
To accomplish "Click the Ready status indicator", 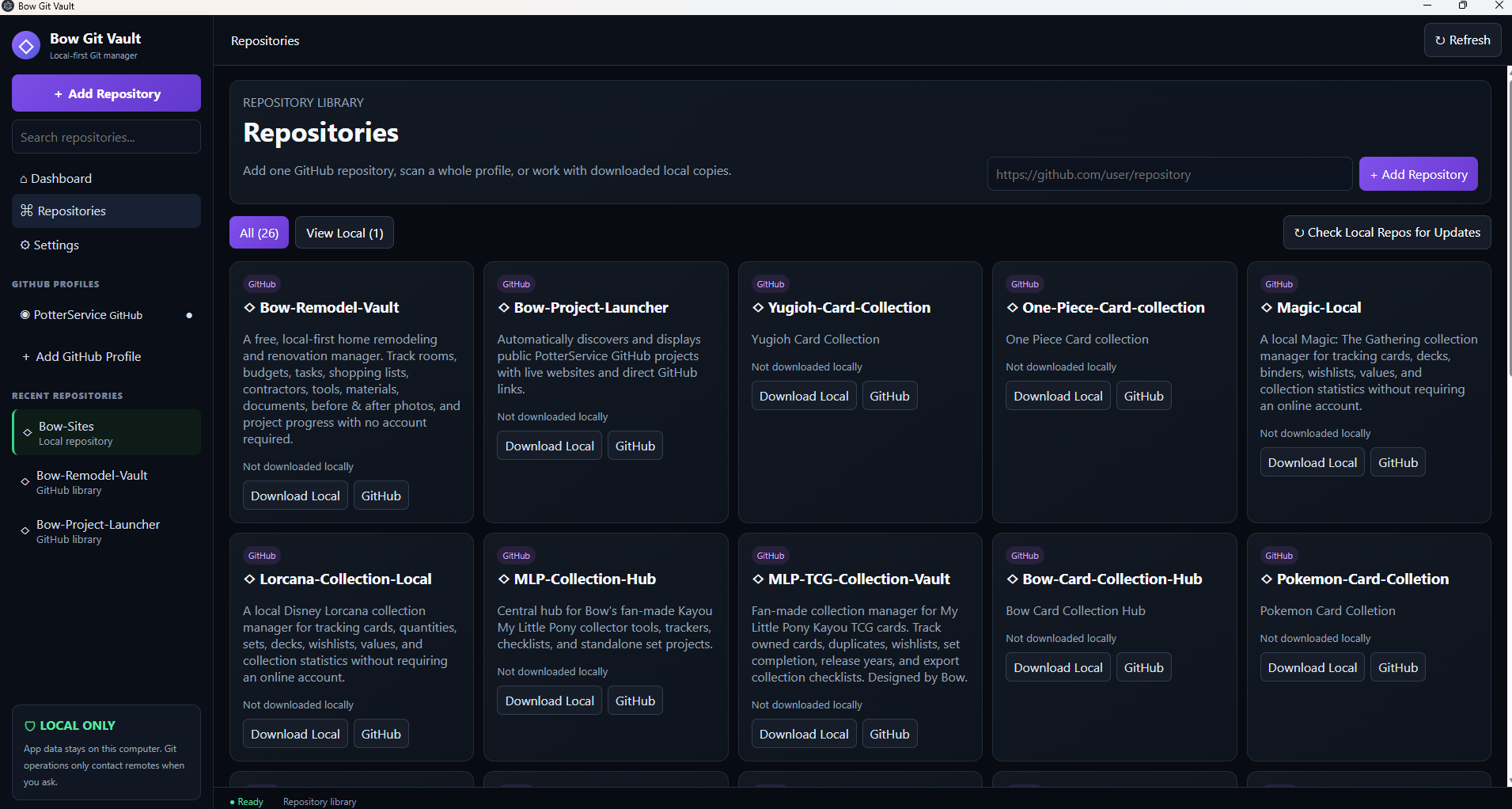I will point(246,802).
